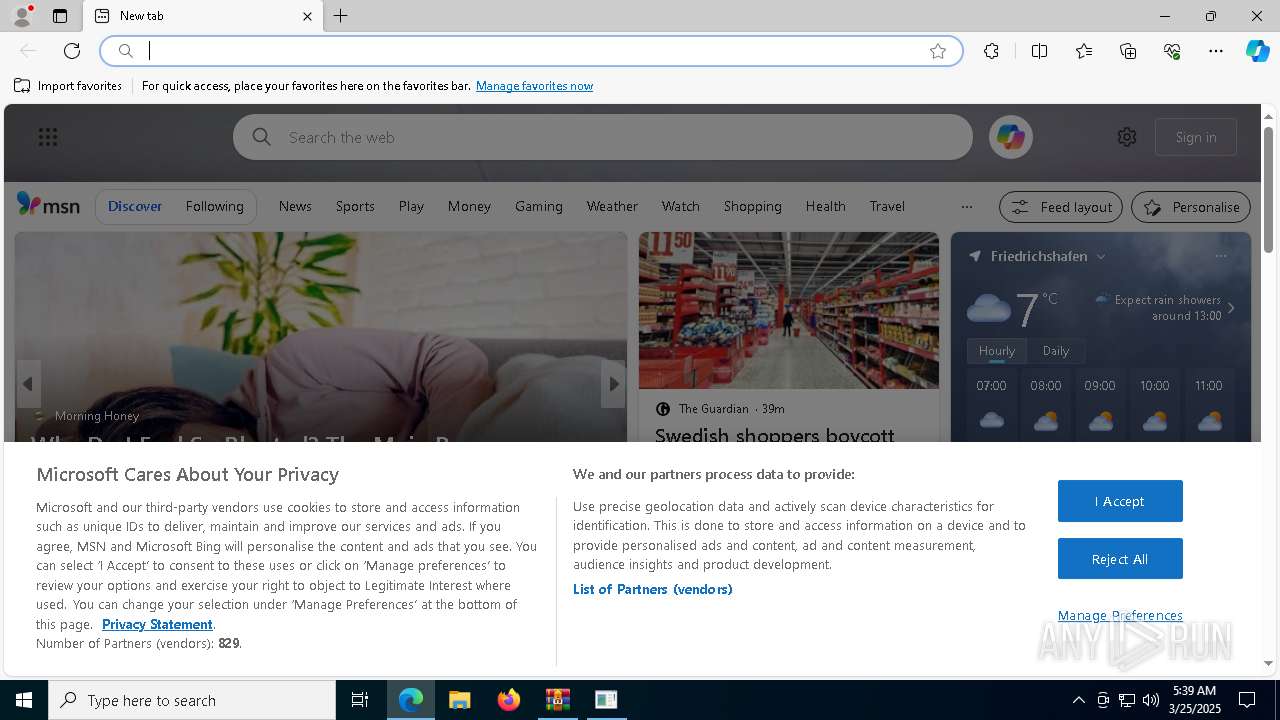1280x720 pixels.
Task: Close the New tab tab
Action: [307, 16]
